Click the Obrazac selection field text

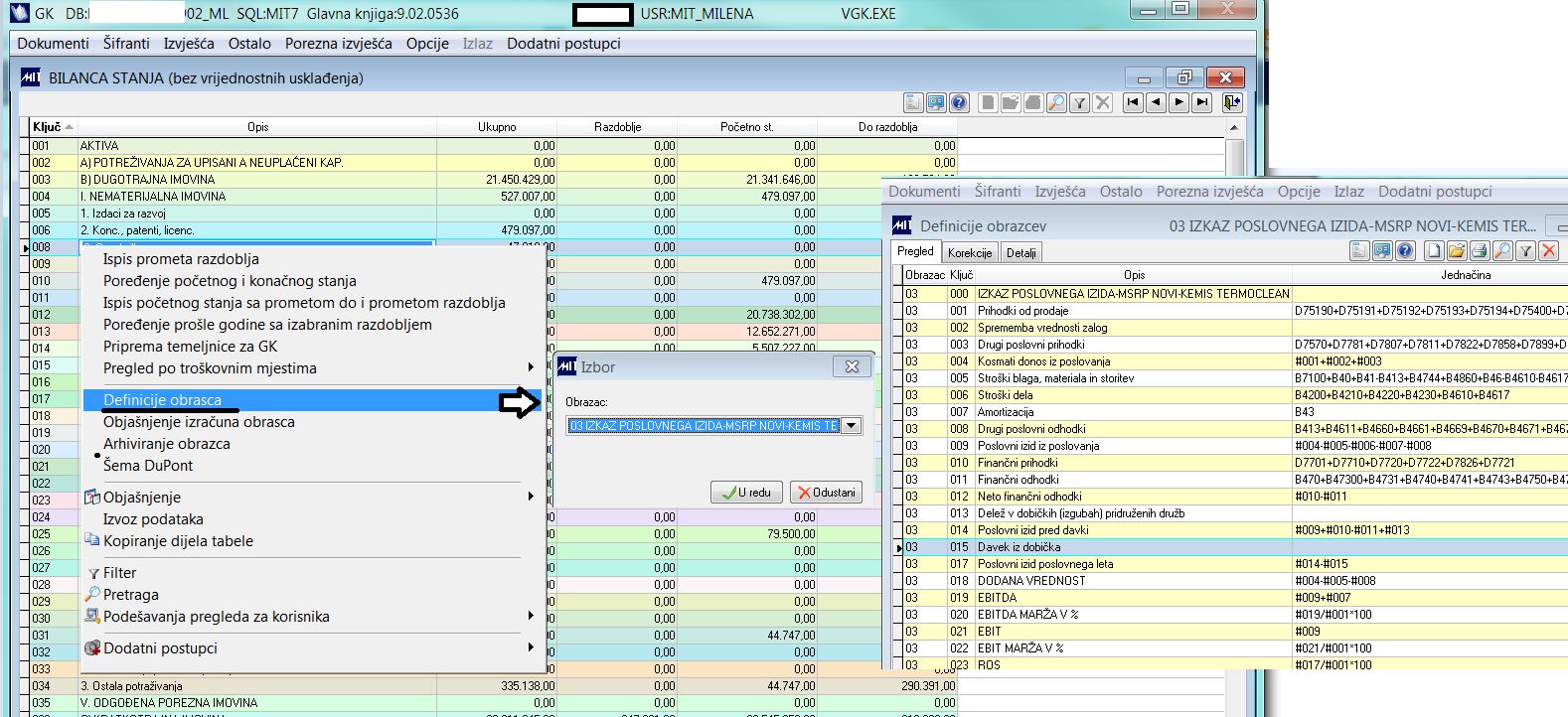703,425
